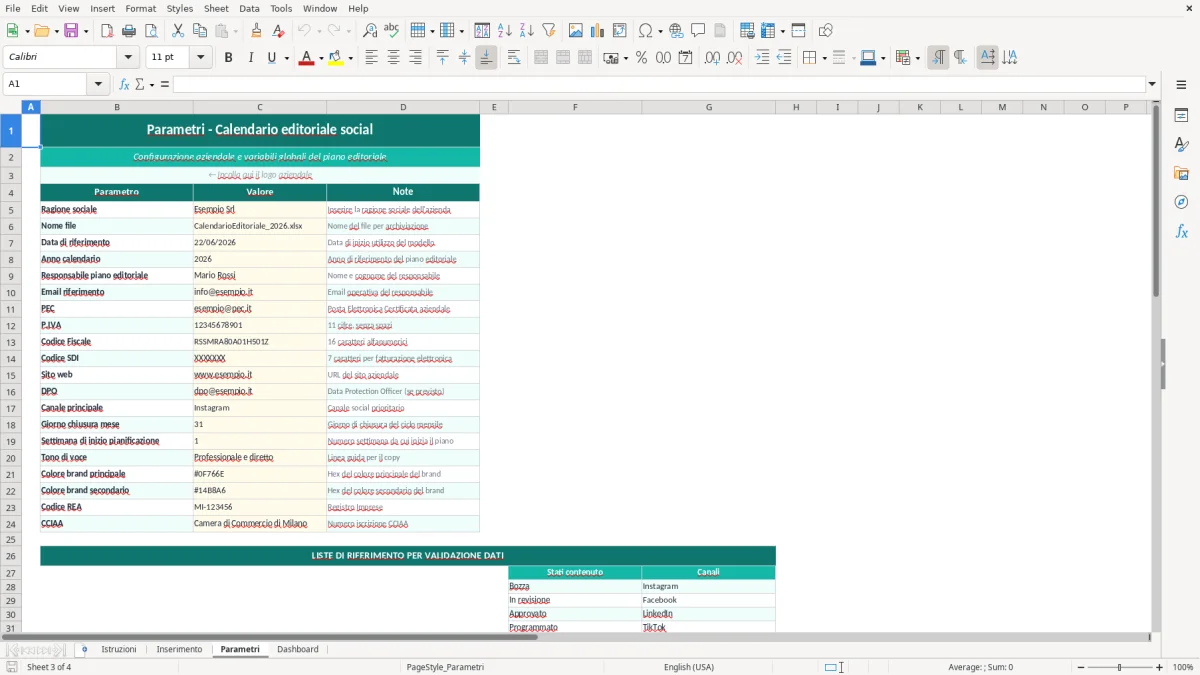
Task: Open Sidebar Gallery icon
Action: (x=1181, y=174)
